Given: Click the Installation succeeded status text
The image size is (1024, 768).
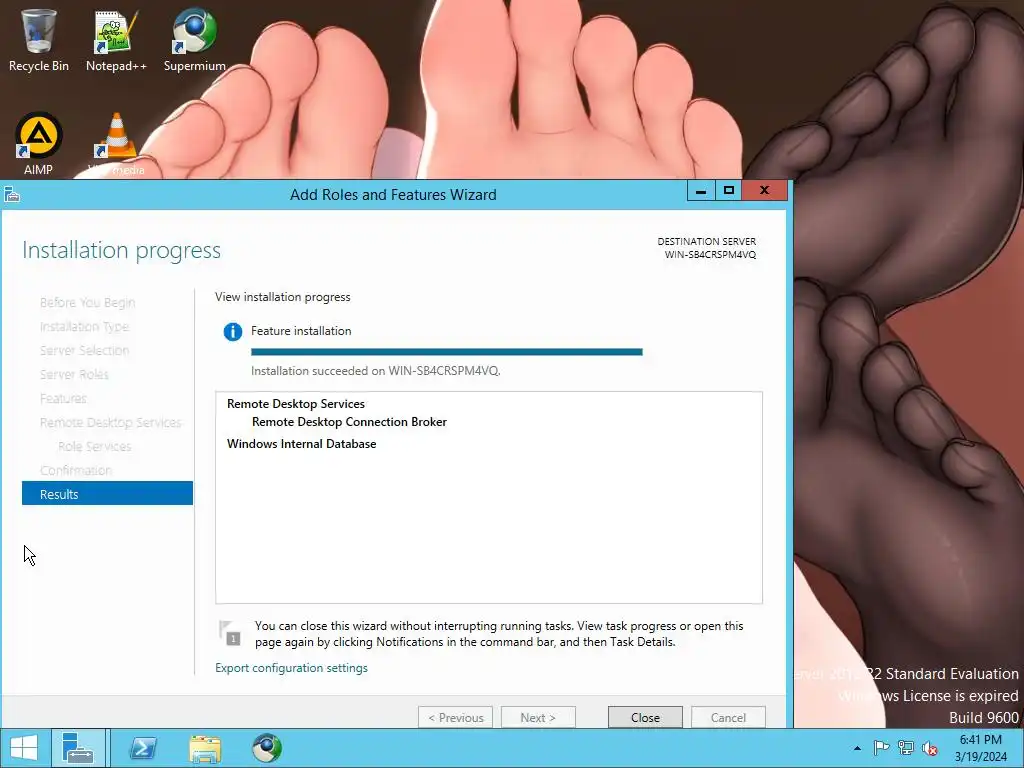Looking at the screenshot, I should pyautogui.click(x=376, y=371).
